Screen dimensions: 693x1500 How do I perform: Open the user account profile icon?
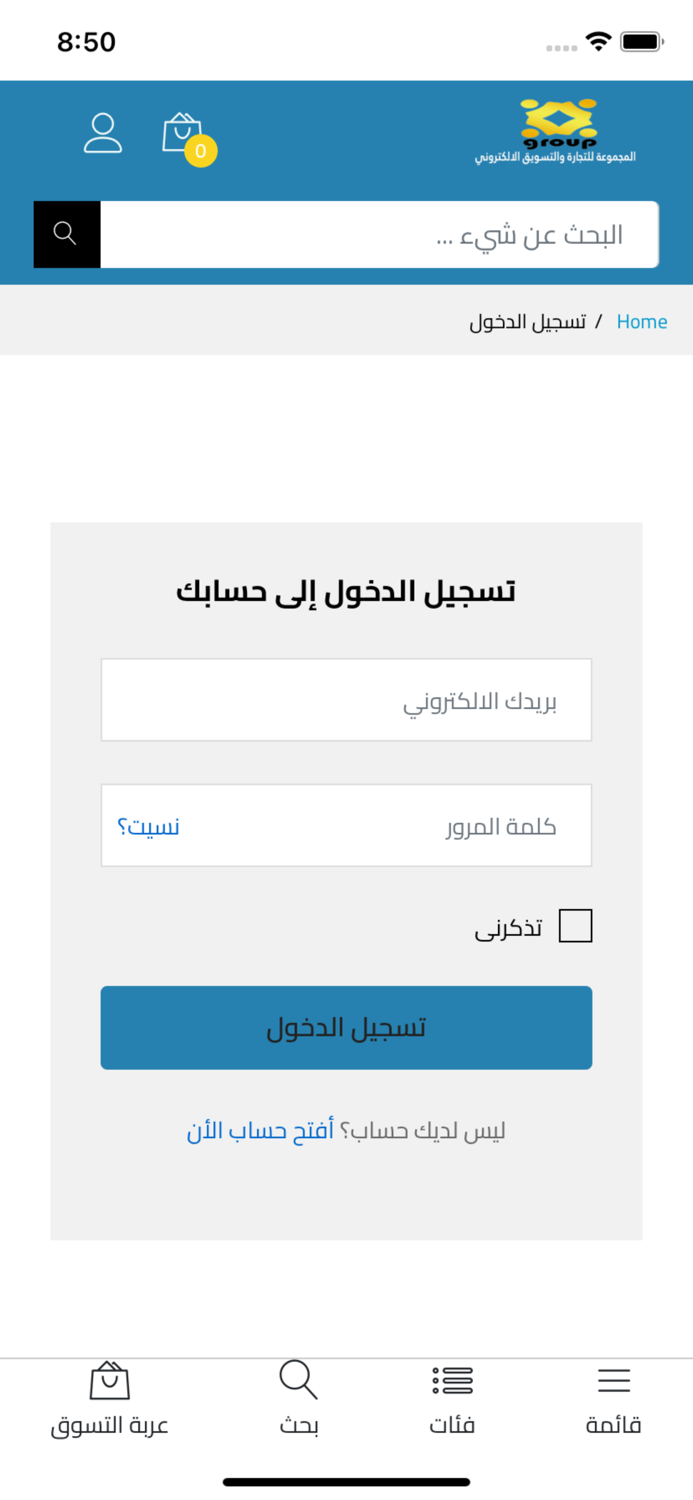(103, 132)
